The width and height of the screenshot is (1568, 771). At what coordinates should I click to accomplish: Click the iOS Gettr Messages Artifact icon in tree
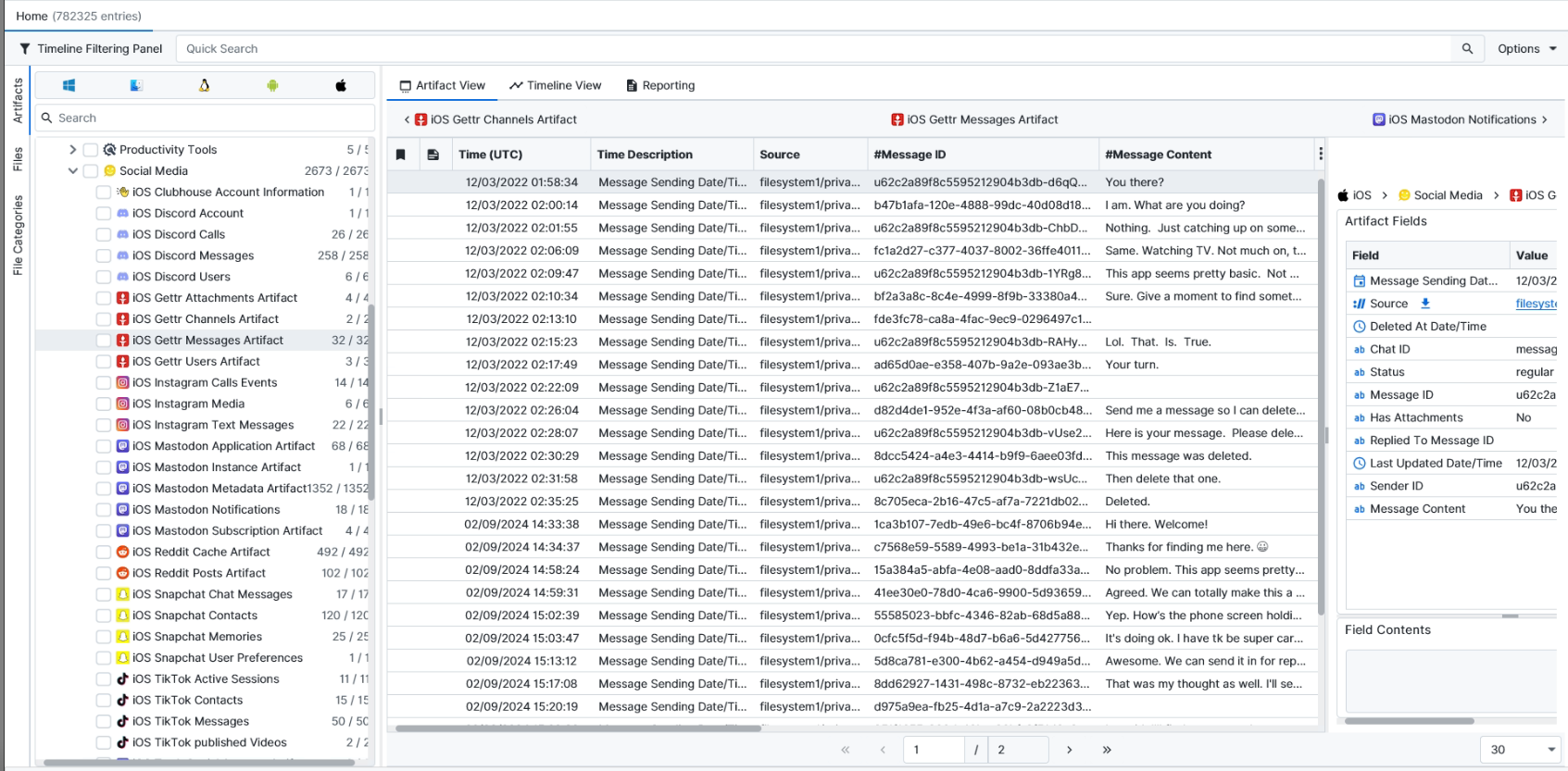(122, 341)
